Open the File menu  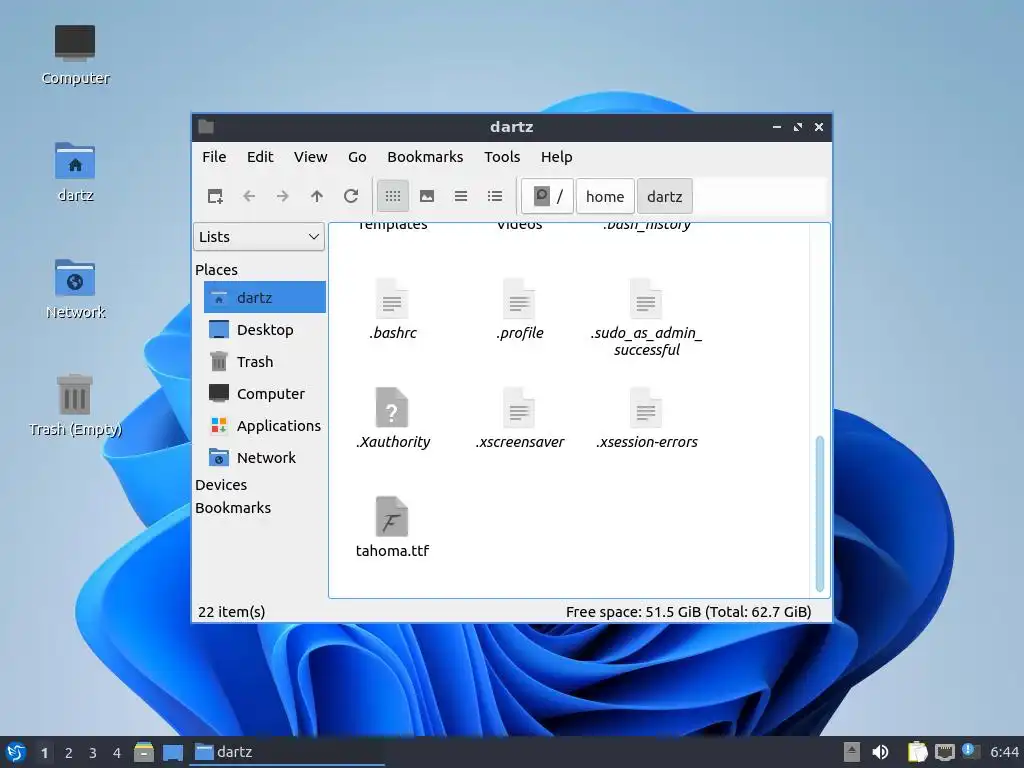click(x=214, y=157)
